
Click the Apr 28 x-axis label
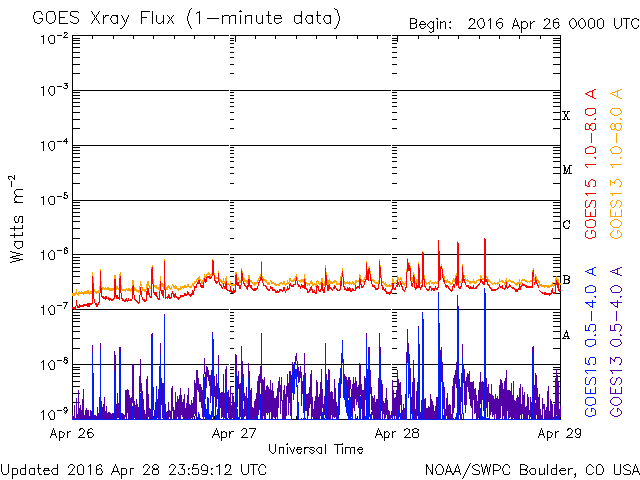(x=396, y=435)
